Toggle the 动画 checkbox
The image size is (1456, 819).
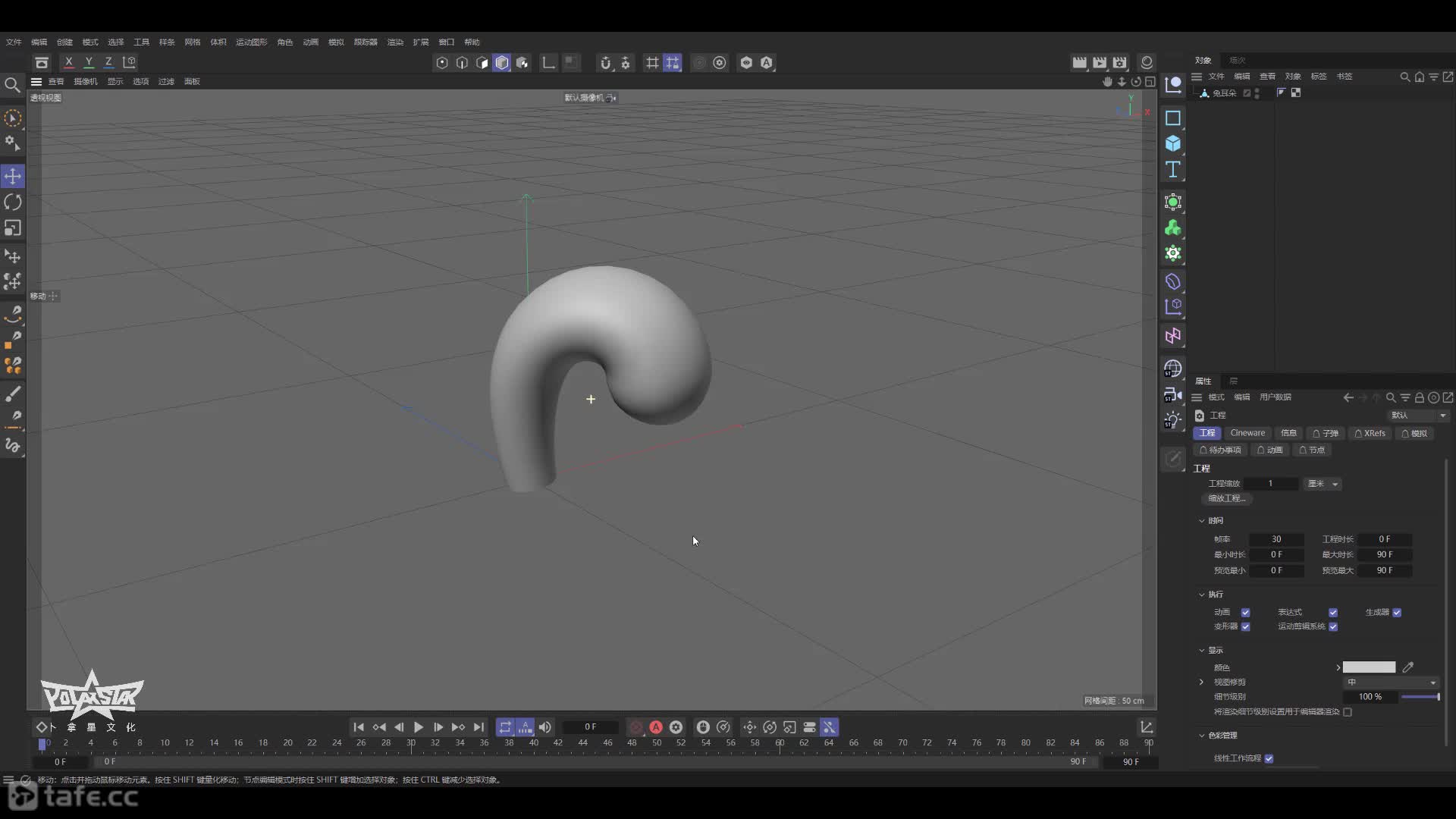1245,613
